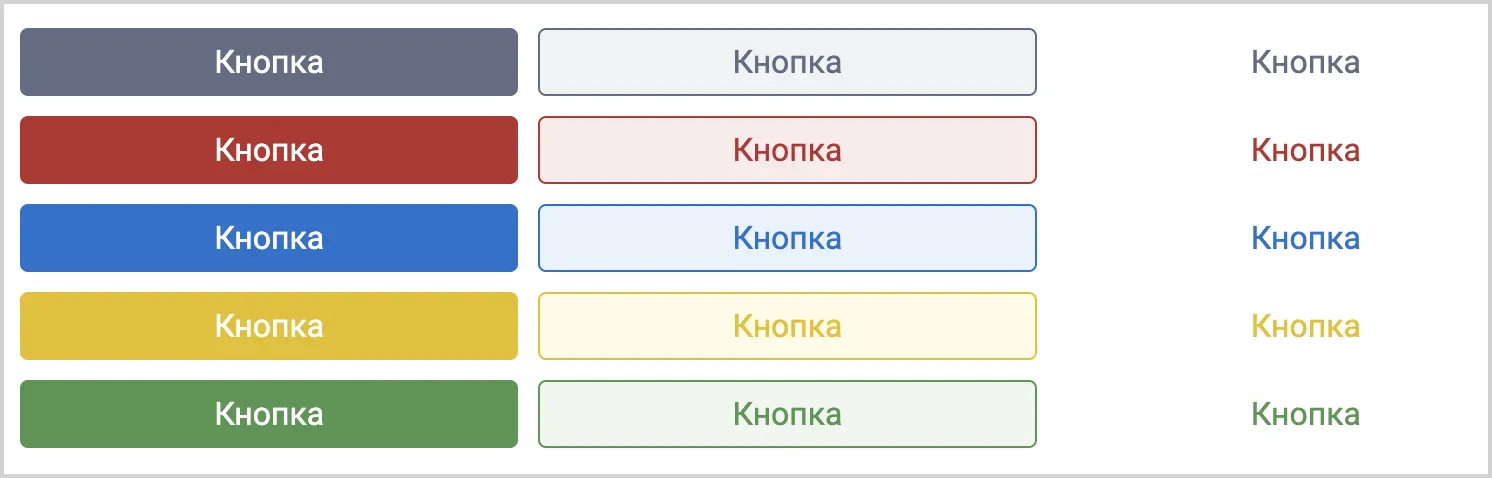1492x478 pixels.
Task: Click the solid green Кнопка button
Action: pos(269,414)
